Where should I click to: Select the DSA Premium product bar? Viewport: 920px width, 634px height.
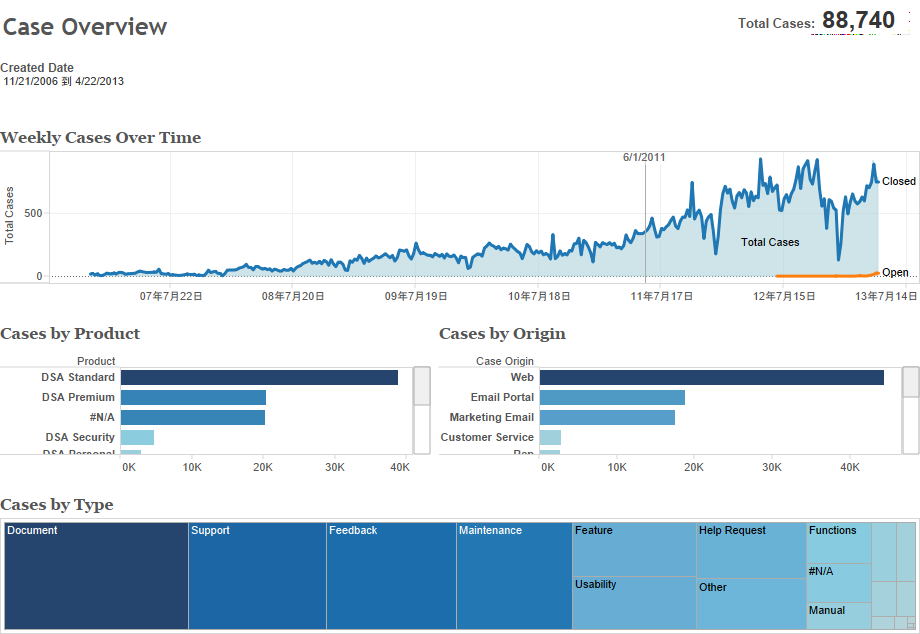coord(193,397)
